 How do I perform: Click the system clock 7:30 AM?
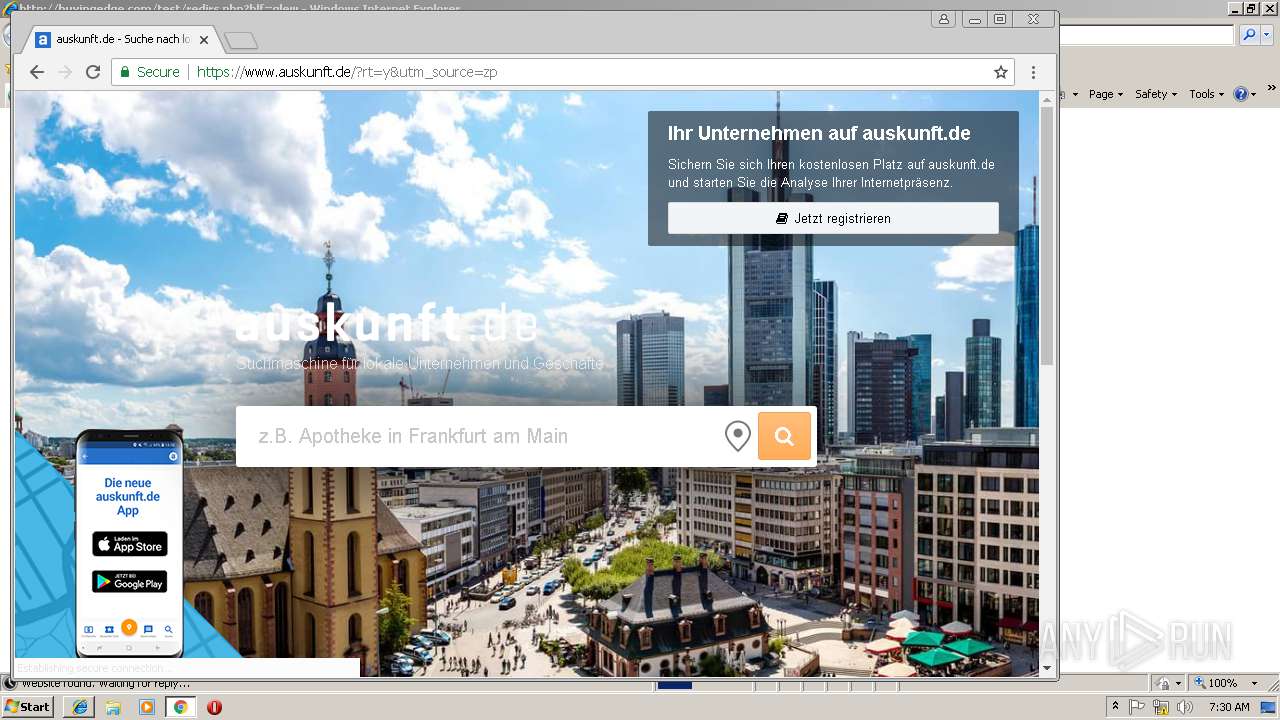(x=1229, y=707)
